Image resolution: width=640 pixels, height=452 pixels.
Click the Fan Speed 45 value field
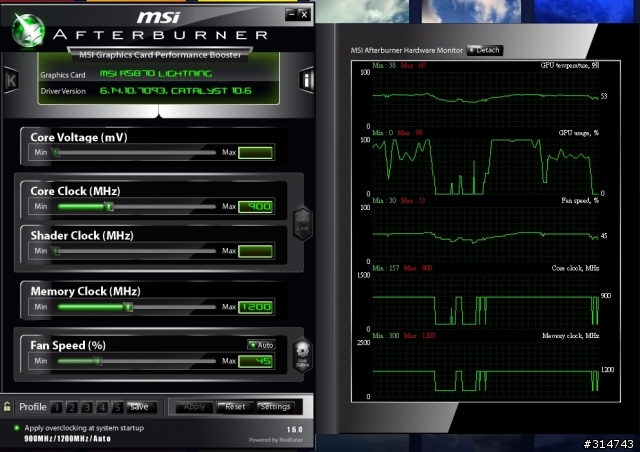256,361
